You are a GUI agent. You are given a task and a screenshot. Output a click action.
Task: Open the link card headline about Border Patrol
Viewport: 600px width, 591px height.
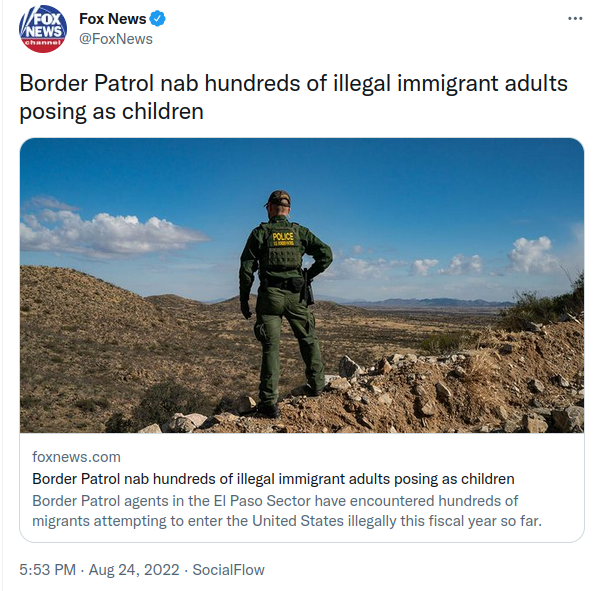click(x=273, y=479)
